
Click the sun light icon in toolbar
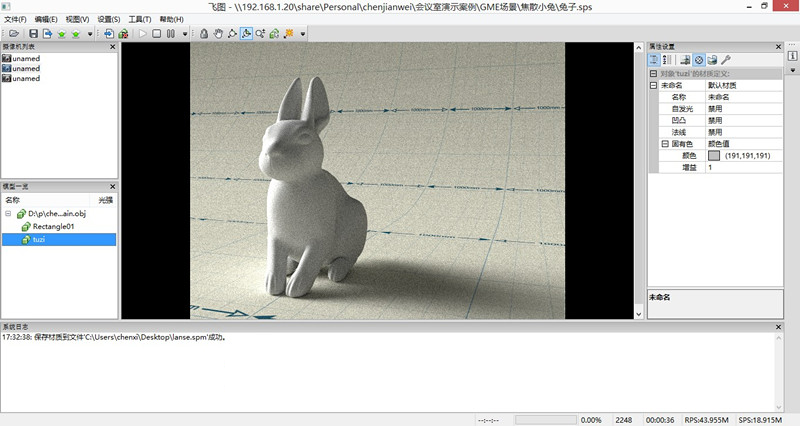(x=288, y=33)
